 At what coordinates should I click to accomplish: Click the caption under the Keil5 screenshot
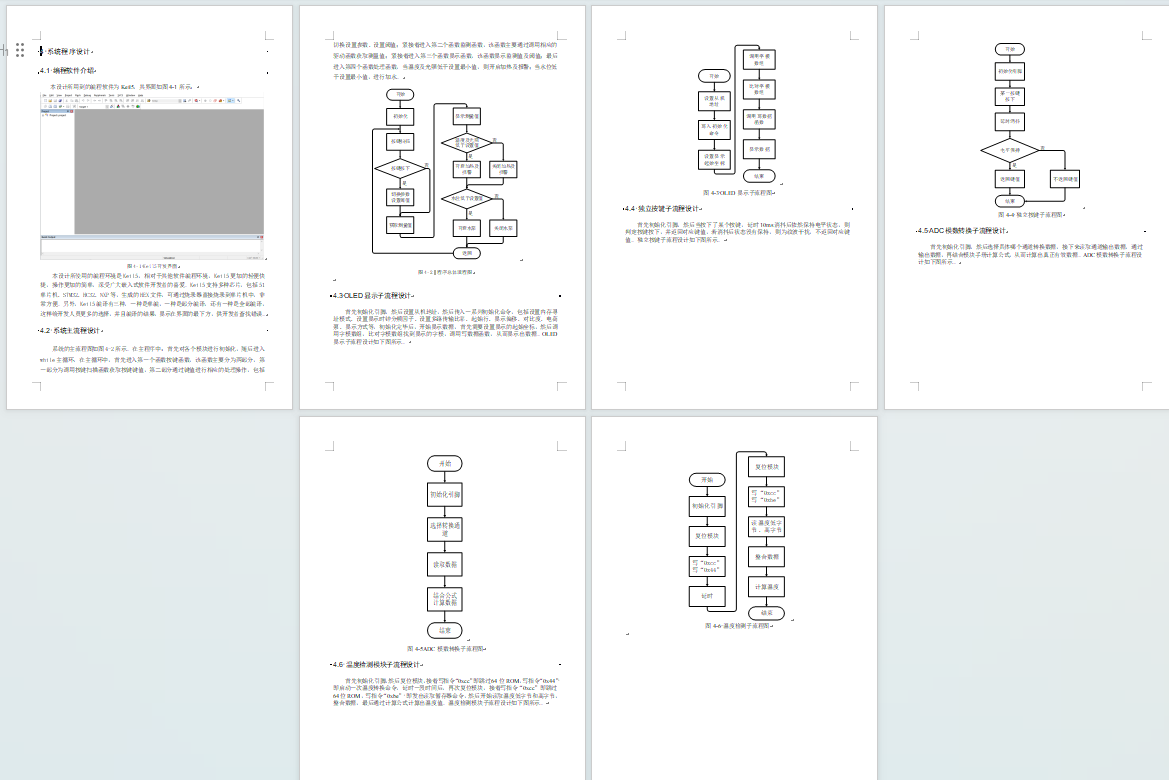click(152, 265)
